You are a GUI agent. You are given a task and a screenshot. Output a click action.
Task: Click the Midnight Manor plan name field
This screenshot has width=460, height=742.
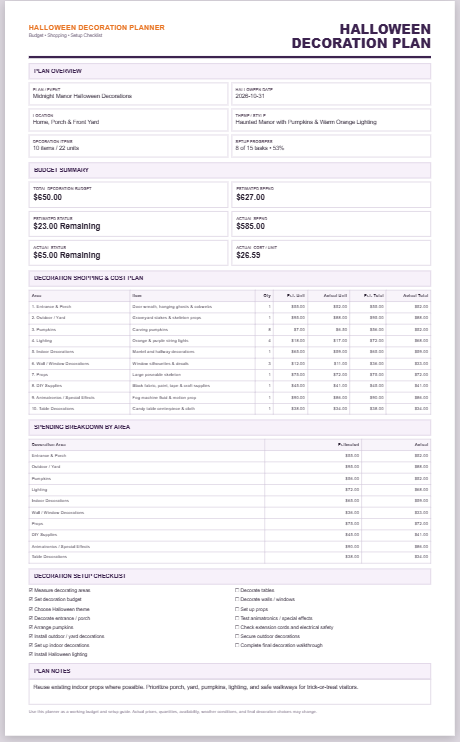point(128,94)
